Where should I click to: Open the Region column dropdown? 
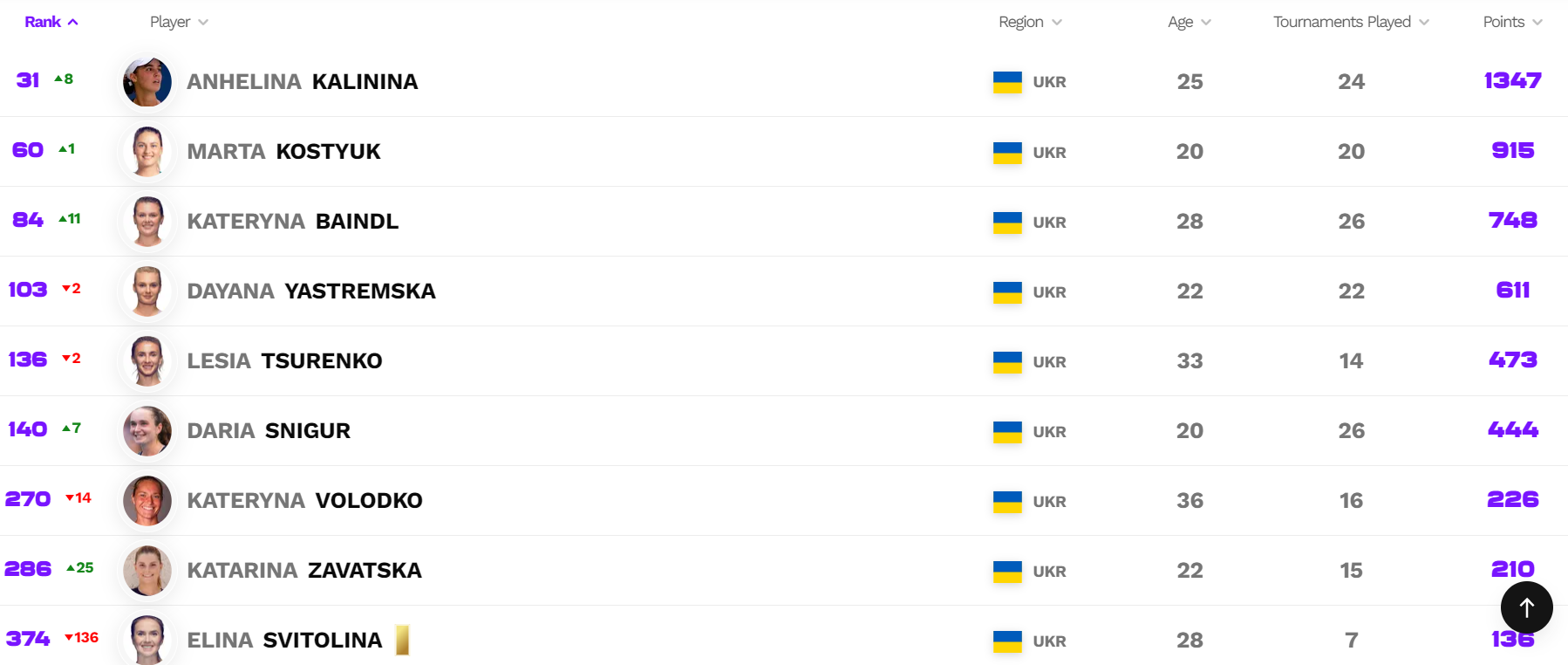coord(1029,22)
